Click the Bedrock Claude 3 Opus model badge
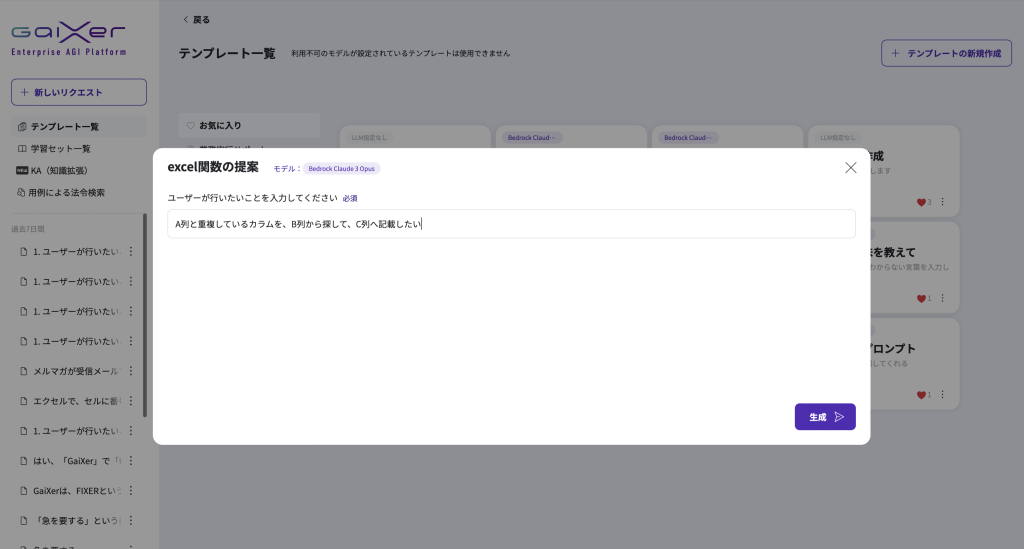 coord(341,169)
